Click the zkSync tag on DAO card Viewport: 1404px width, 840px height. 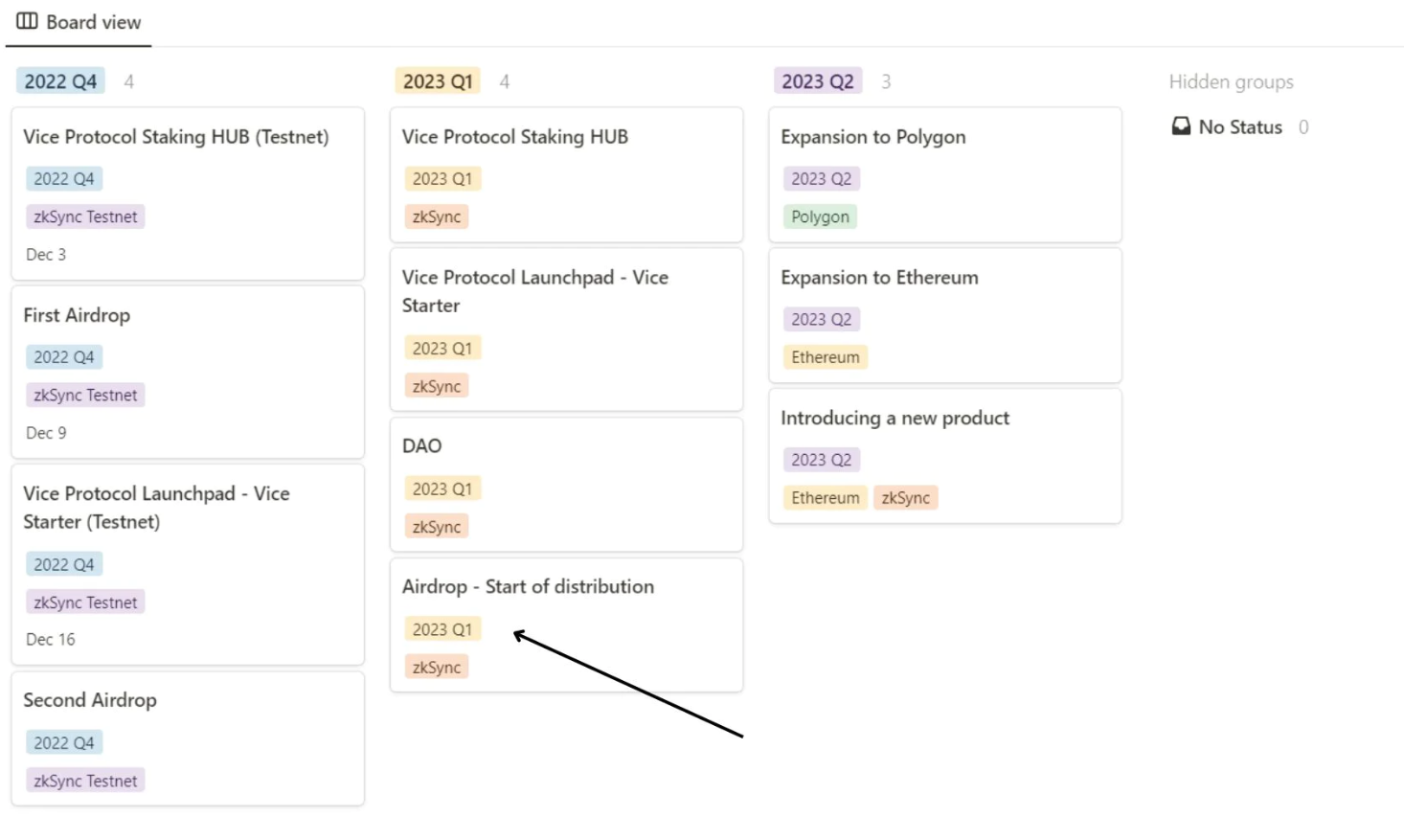coord(437,527)
